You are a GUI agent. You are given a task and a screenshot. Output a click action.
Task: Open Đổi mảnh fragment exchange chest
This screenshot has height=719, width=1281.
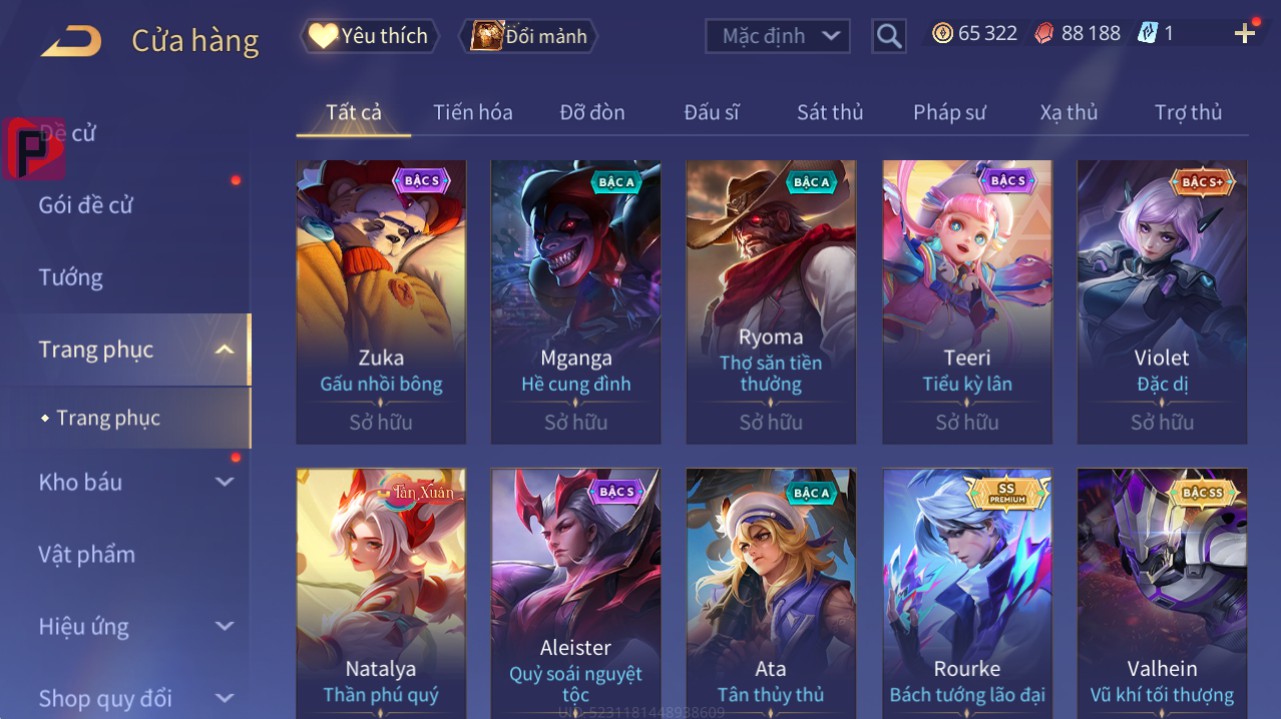[528, 36]
